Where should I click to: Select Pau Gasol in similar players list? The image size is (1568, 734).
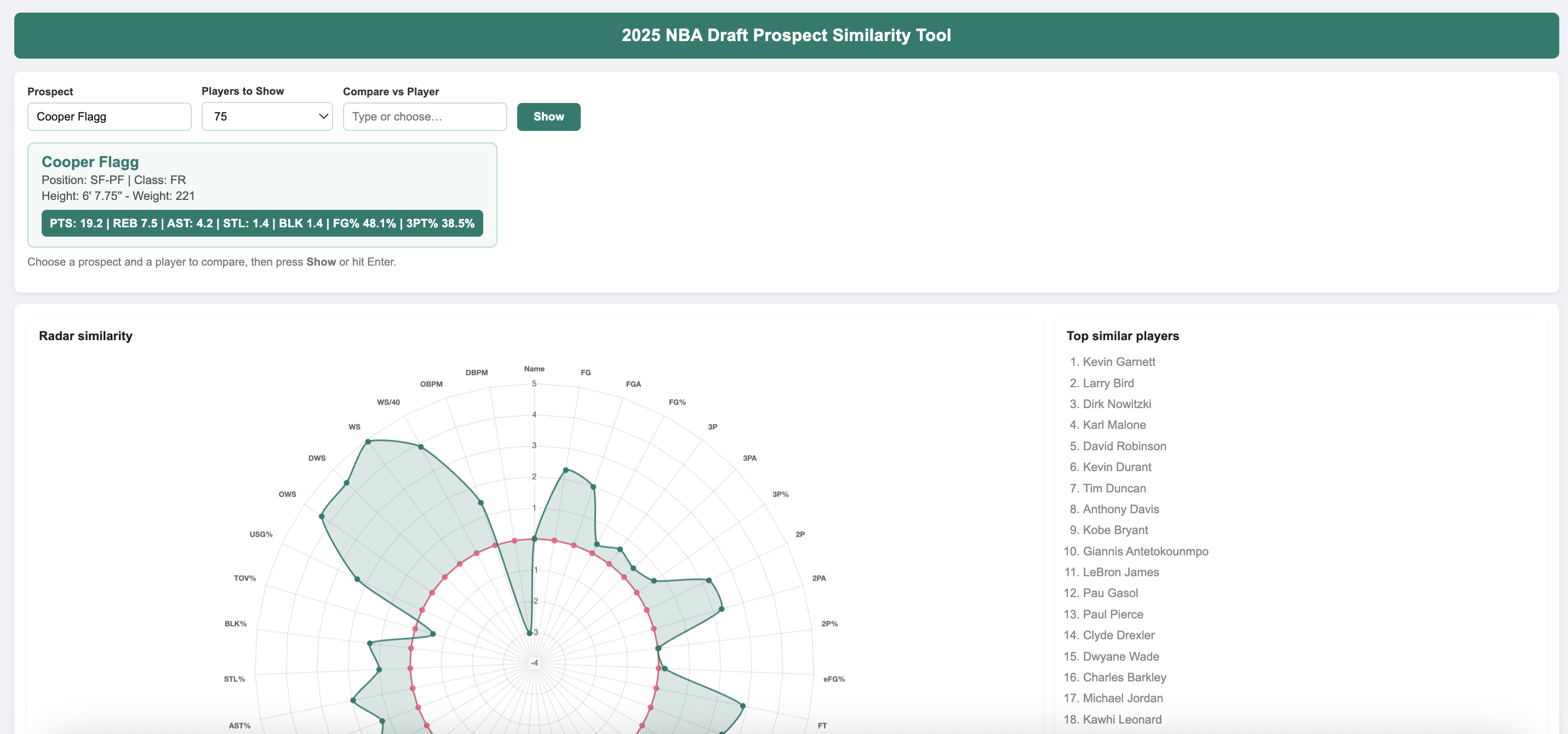[x=1111, y=593]
